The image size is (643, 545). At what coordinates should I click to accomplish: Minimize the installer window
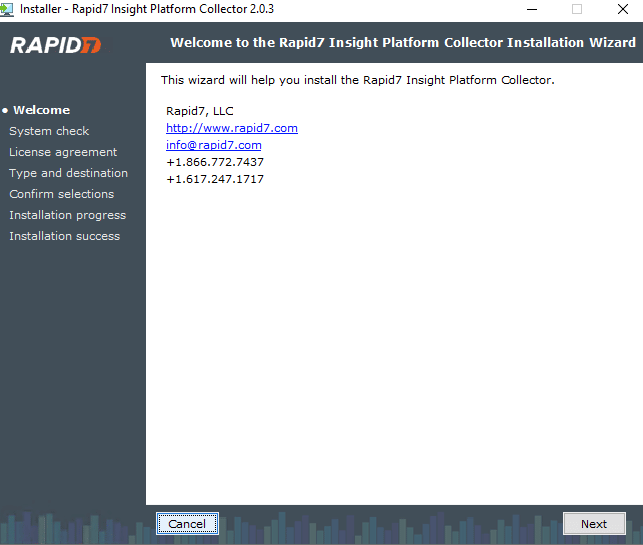pos(532,9)
